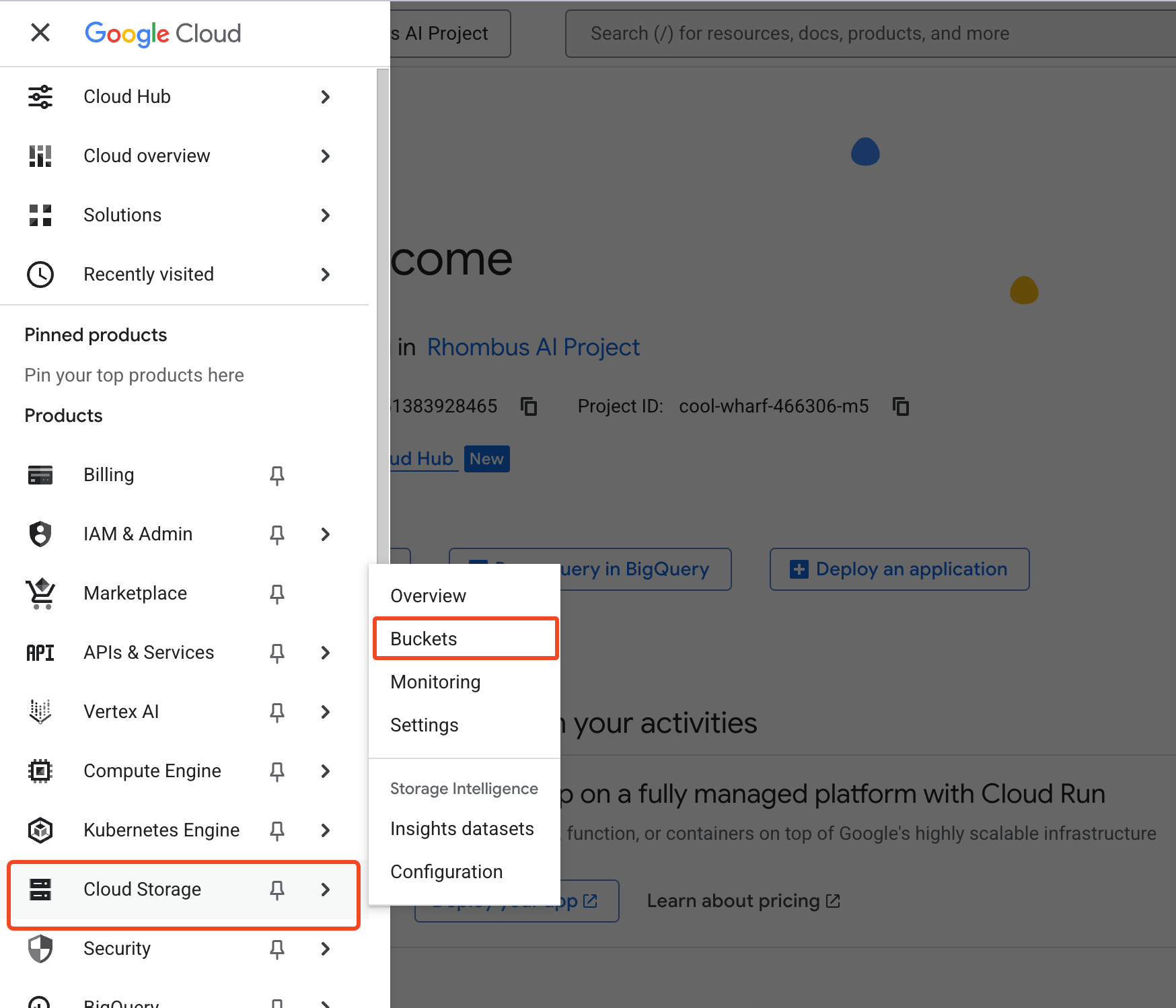The image size is (1176, 1008).
Task: Click the Billing credit card icon
Action: (40, 475)
